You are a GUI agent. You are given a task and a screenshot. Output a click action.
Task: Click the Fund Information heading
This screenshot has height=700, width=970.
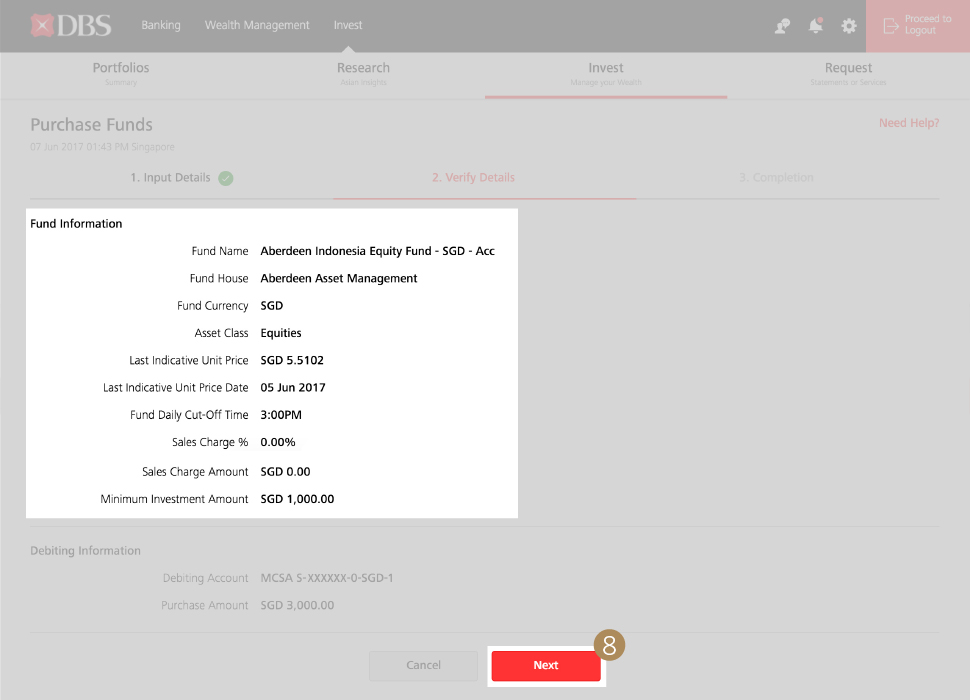[76, 224]
